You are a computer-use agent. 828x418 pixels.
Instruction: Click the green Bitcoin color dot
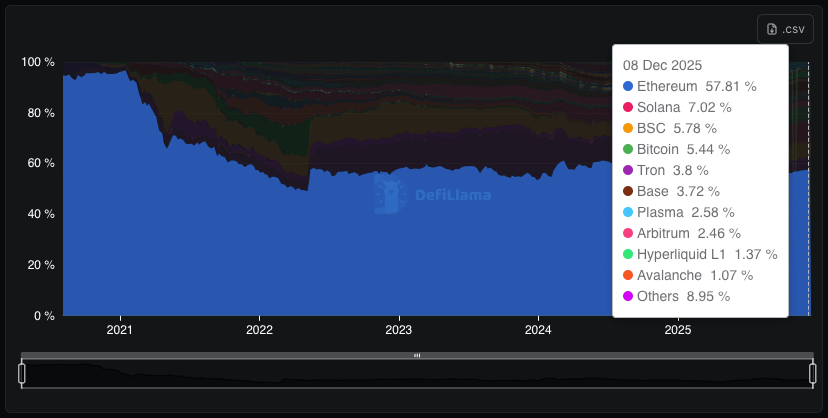(628, 149)
